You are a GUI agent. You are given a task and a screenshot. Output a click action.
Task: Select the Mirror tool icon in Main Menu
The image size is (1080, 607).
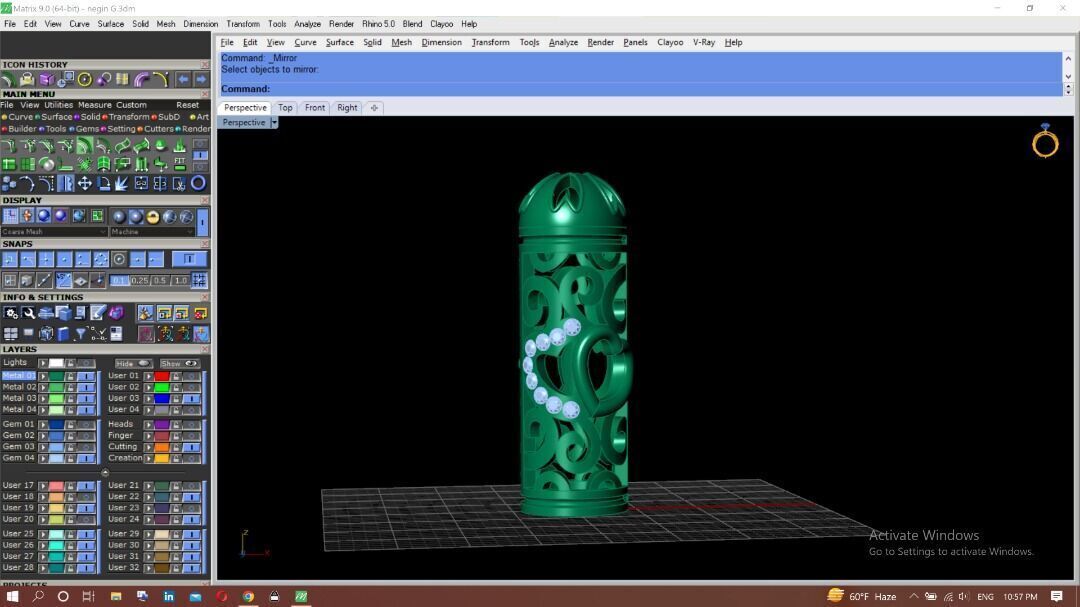(x=65, y=183)
